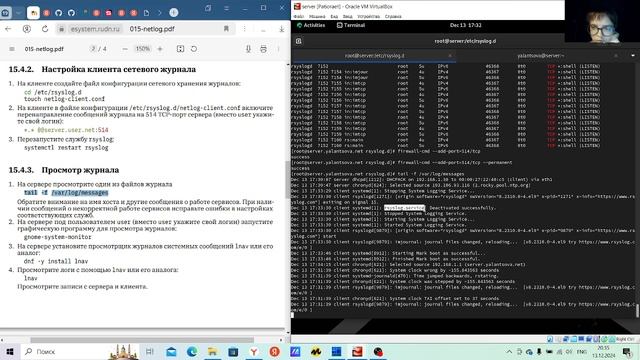This screenshot has height=360, width=640.
Task: Open Windows notification center
Action: click(x=627, y=351)
